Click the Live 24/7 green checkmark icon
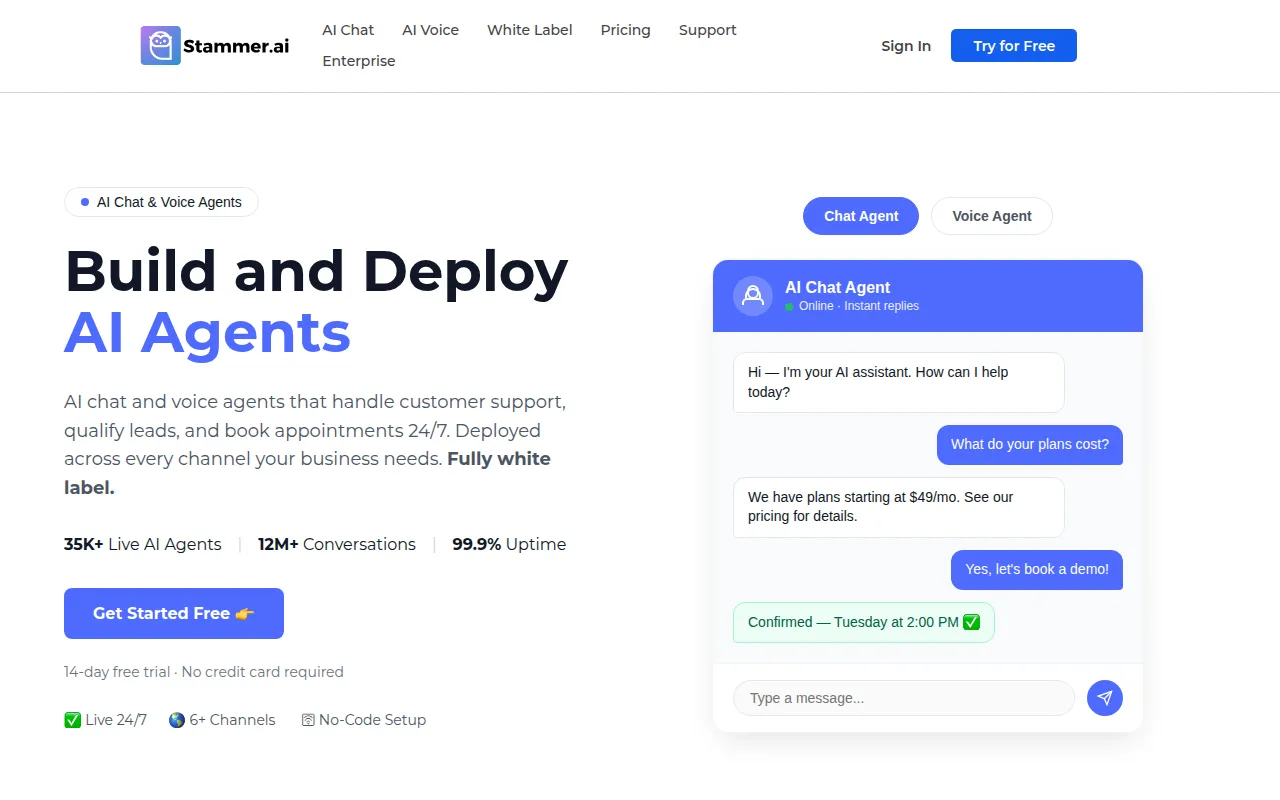The image size is (1280, 800). tap(72, 720)
